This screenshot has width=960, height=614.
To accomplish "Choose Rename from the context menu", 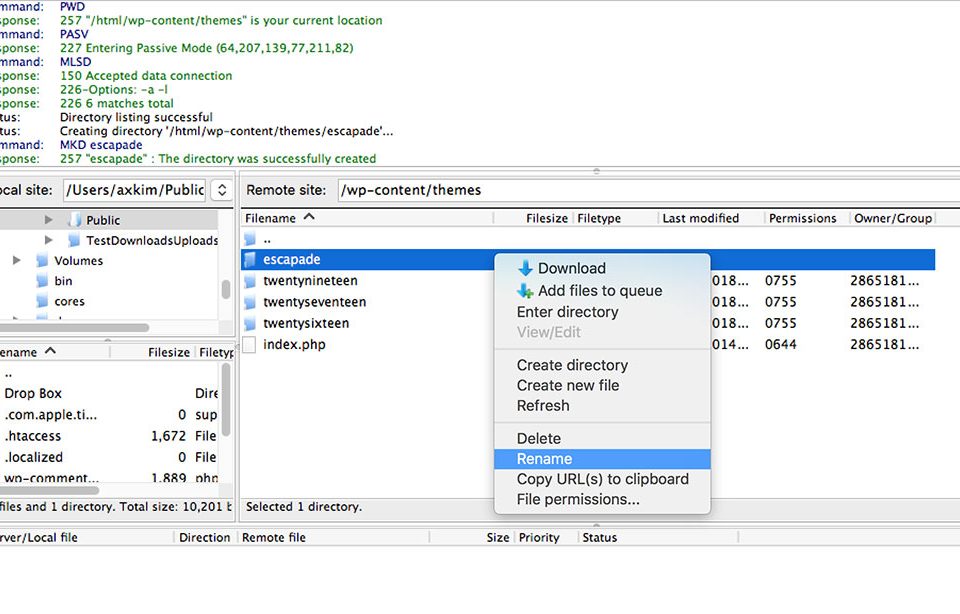I will [544, 459].
